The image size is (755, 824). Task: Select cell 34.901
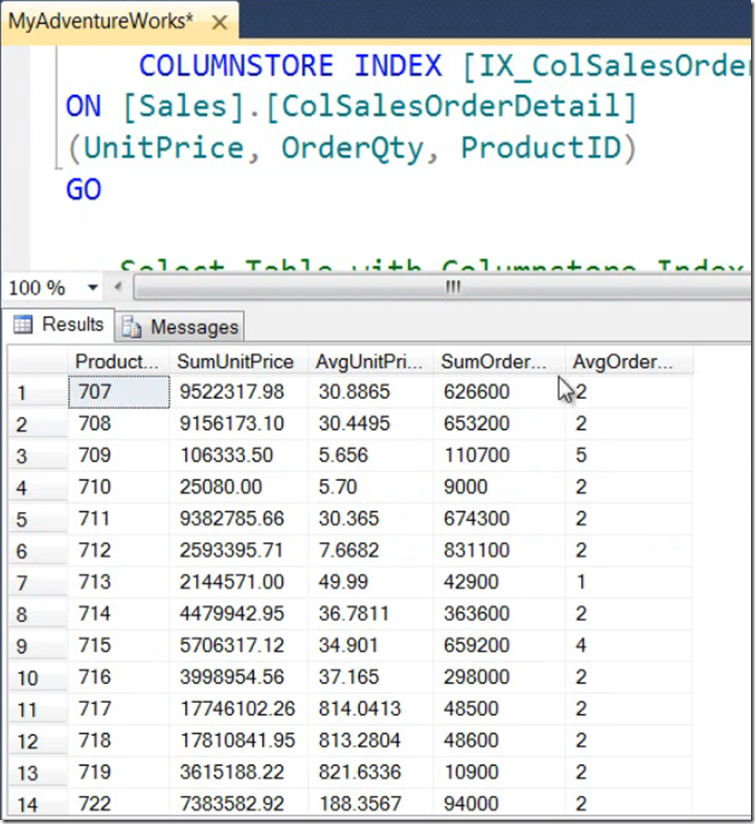[371, 645]
